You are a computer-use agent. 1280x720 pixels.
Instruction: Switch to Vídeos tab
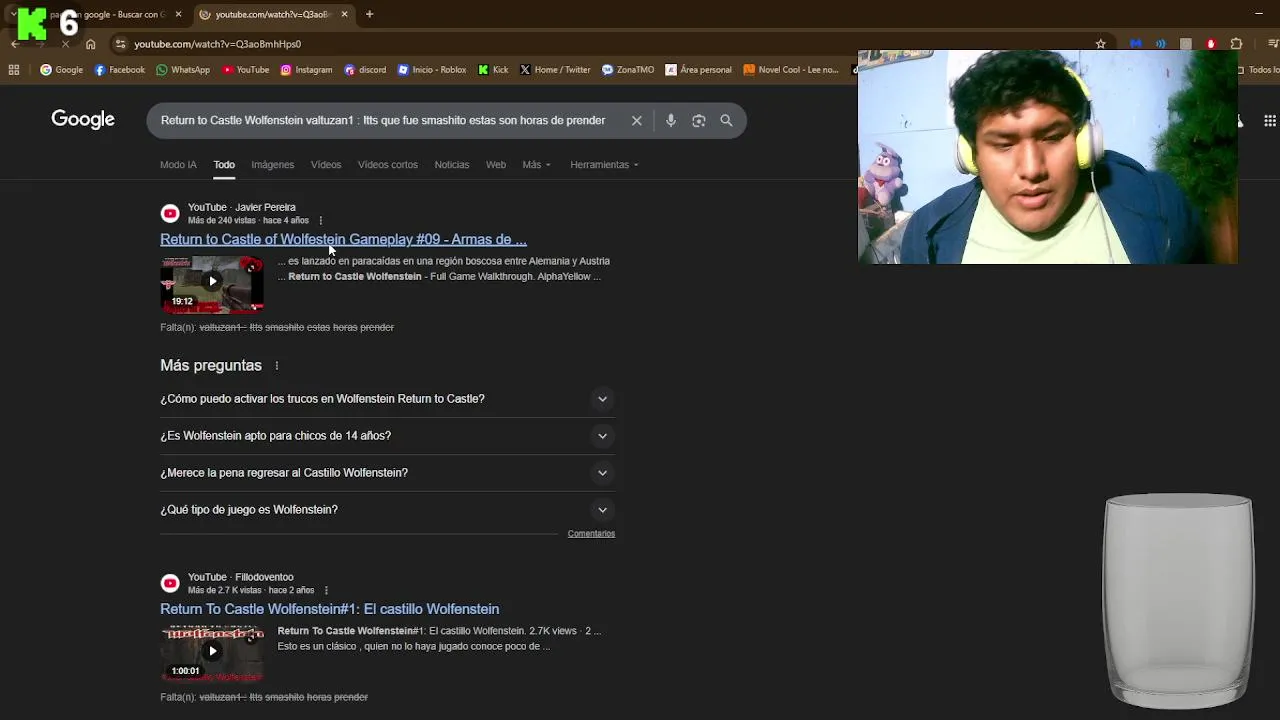[x=326, y=165]
